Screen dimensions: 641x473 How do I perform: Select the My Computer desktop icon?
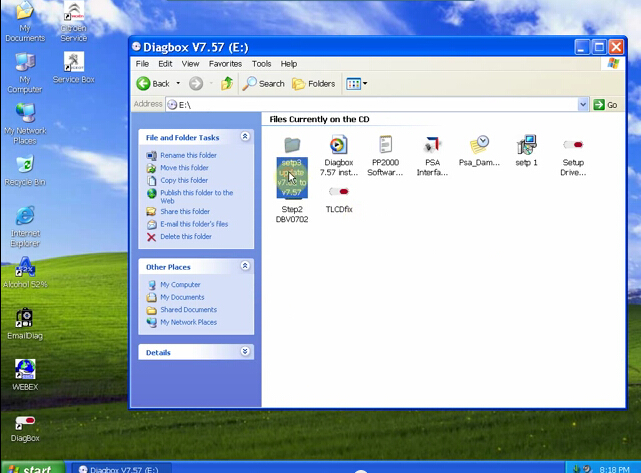pyautogui.click(x=25, y=73)
